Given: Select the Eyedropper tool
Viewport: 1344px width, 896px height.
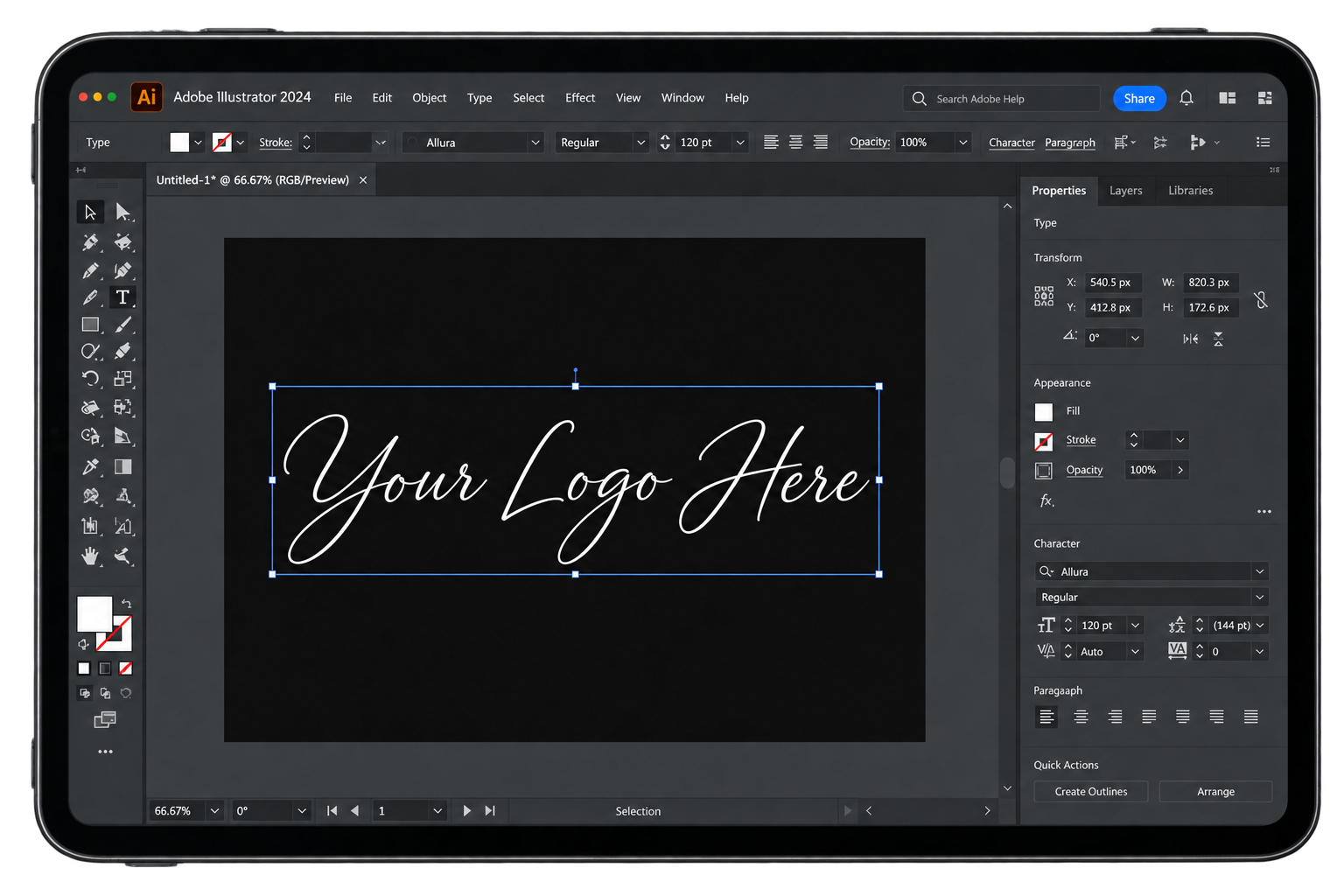Looking at the screenshot, I should 90,466.
